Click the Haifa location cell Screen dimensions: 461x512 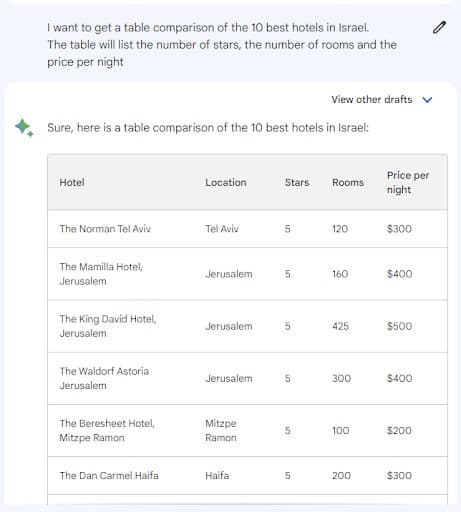point(217,475)
